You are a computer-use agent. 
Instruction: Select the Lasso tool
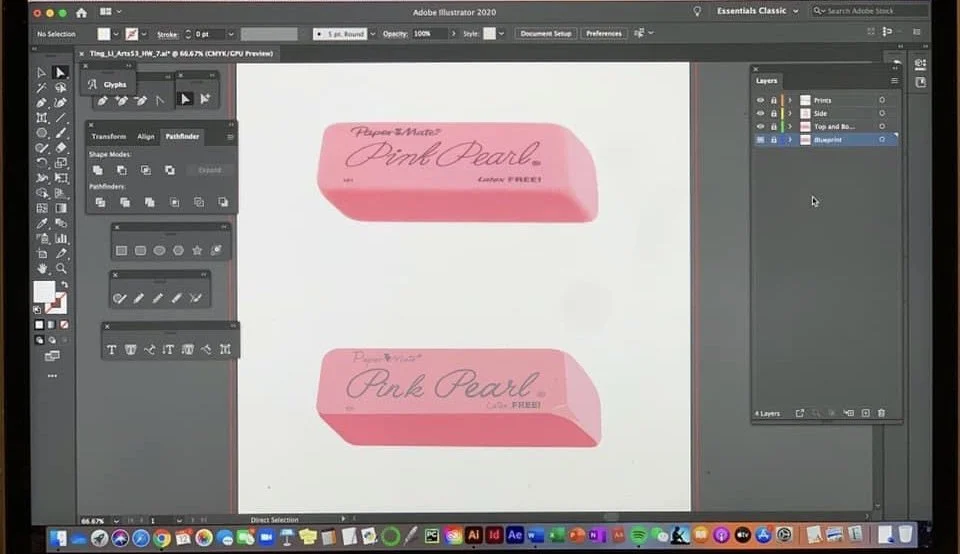click(x=61, y=88)
